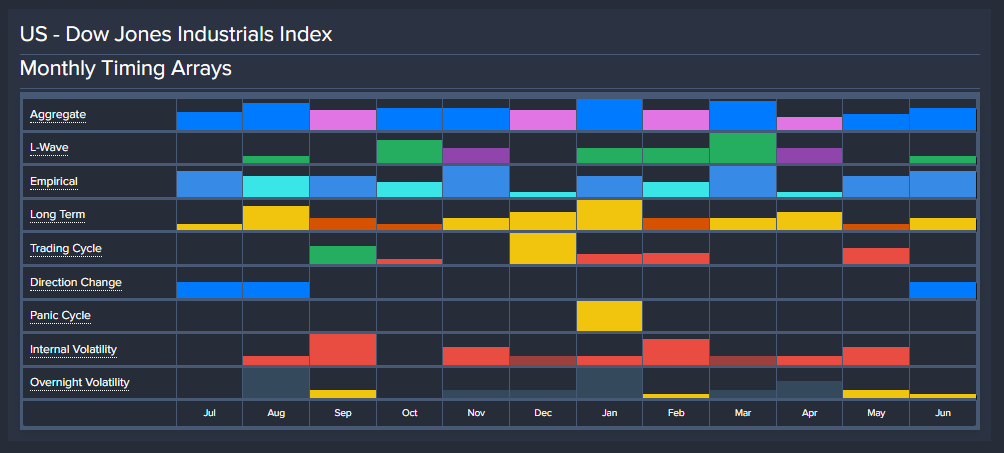Open the Panic Cycle label link

[61, 316]
